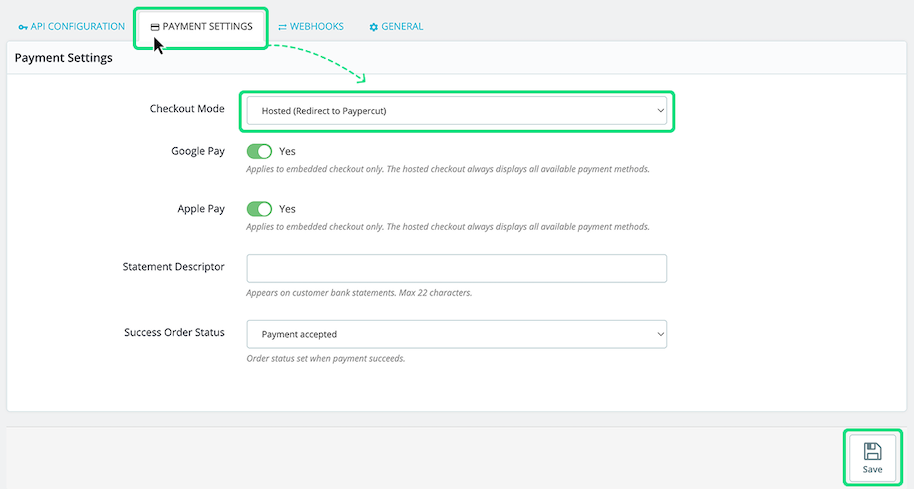Click the Save button
This screenshot has width=914, height=489.
[x=872, y=458]
